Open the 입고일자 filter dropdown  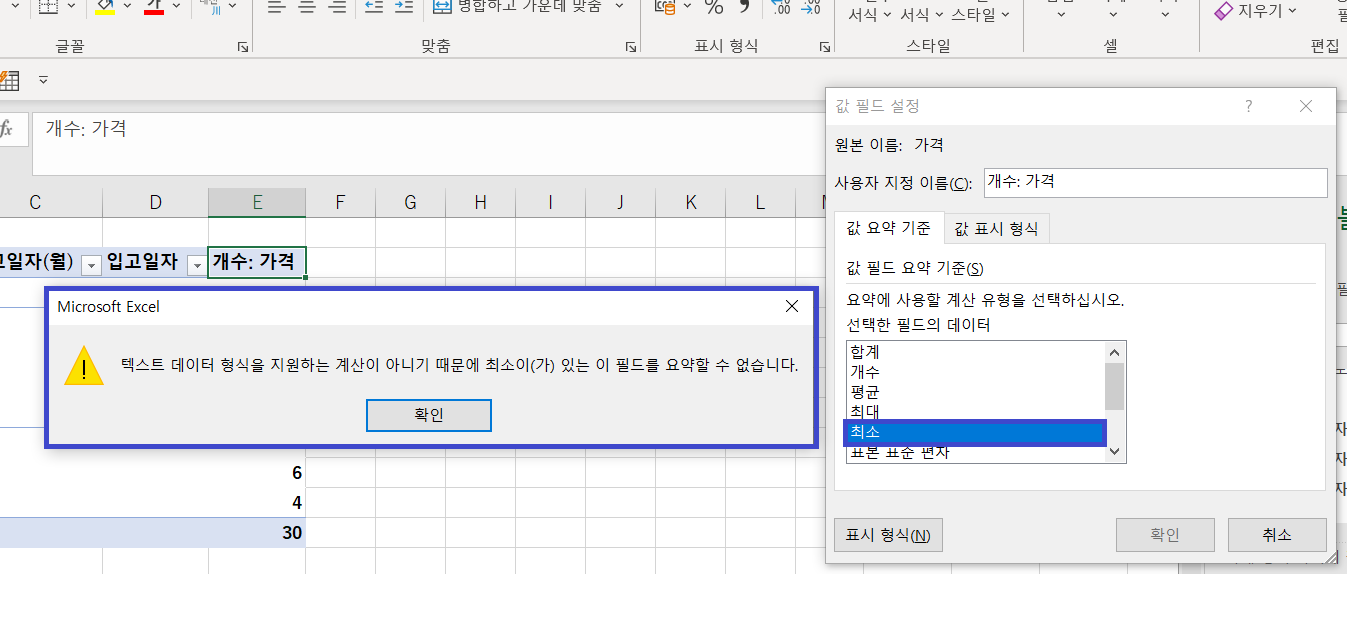pyautogui.click(x=197, y=264)
